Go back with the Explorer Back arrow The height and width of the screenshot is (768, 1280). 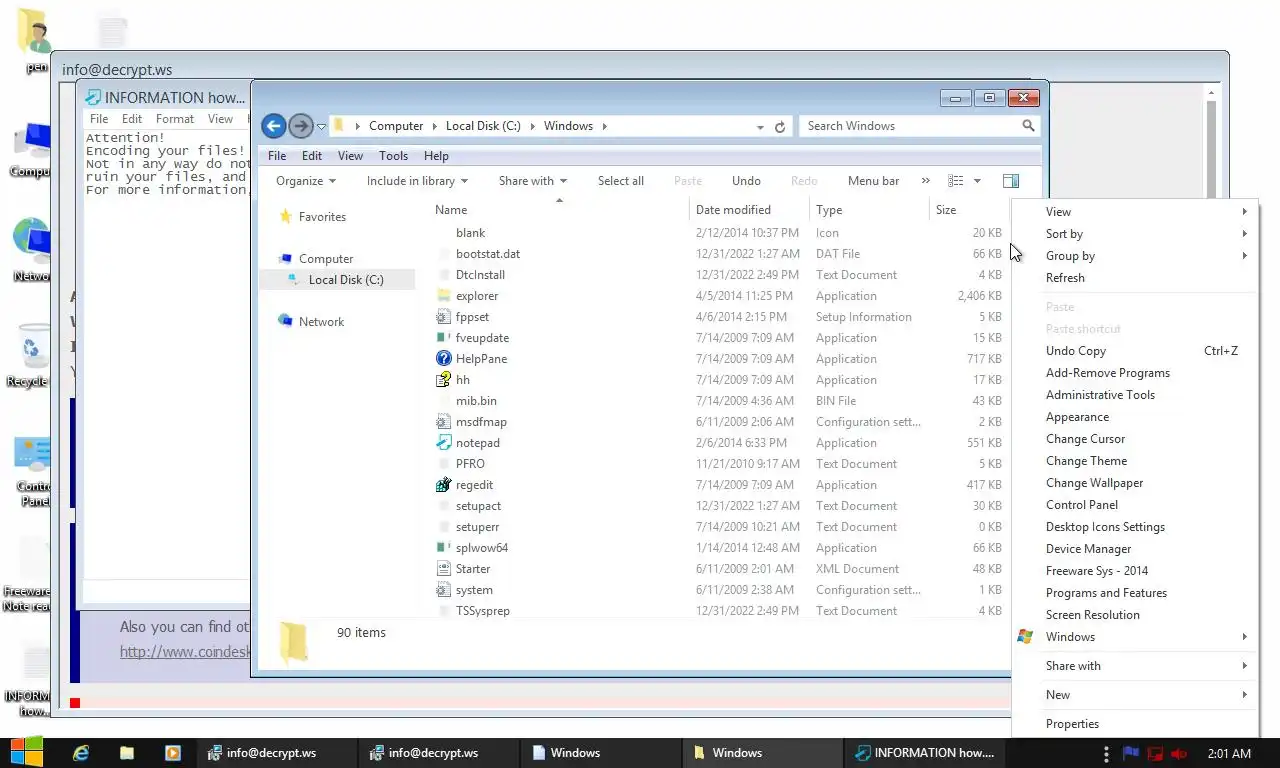coord(273,126)
